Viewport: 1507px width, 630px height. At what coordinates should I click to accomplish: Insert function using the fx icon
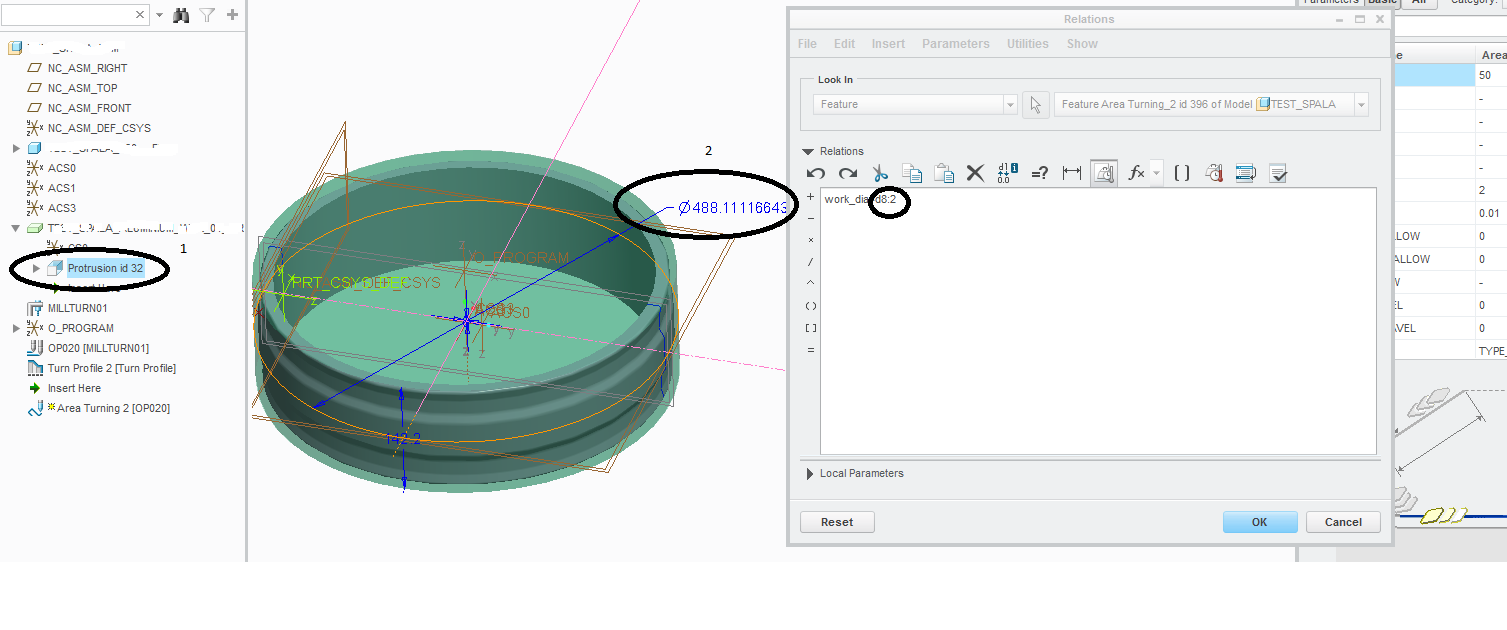point(1136,173)
